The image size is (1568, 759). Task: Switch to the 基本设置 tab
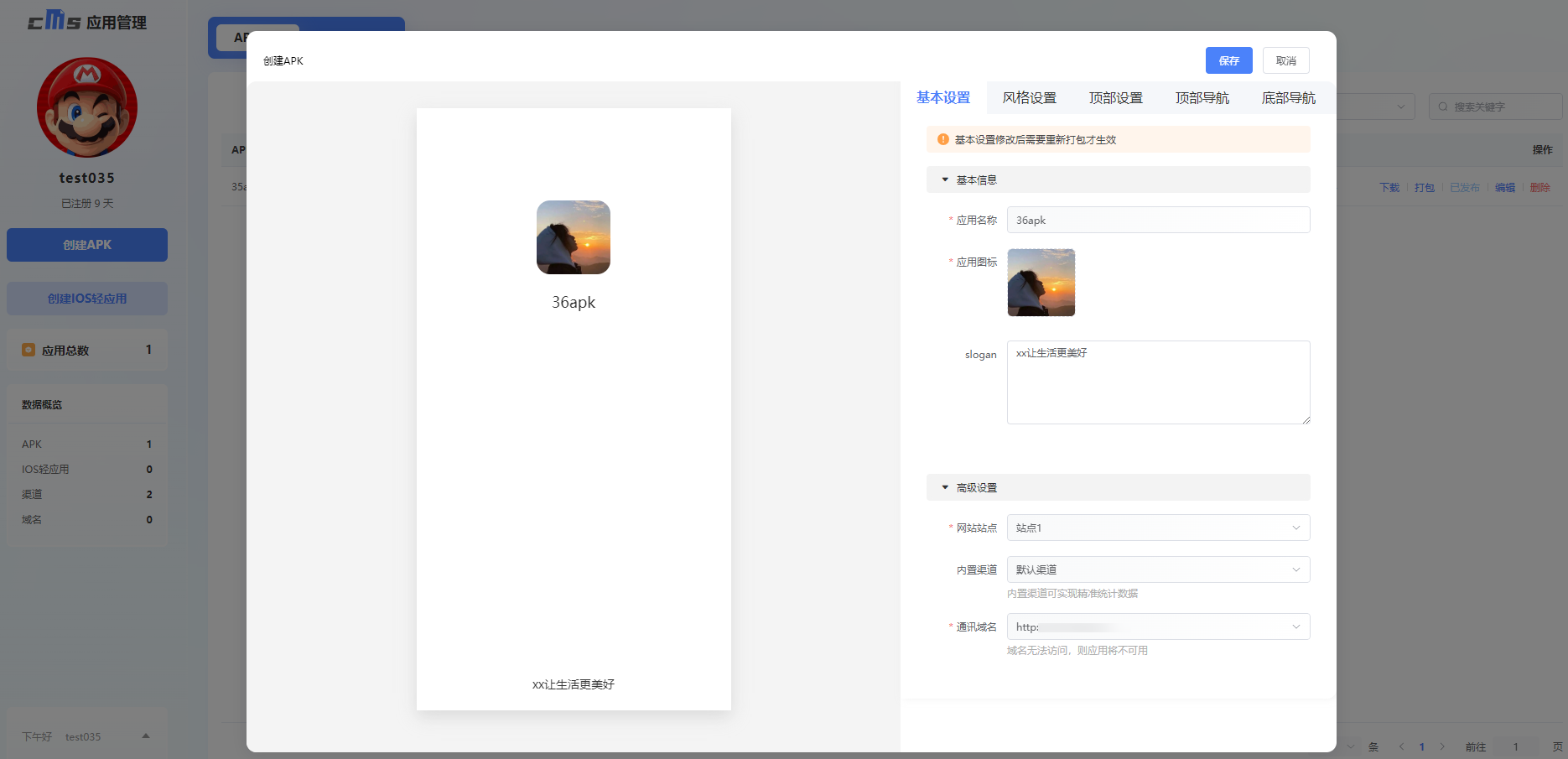click(943, 97)
